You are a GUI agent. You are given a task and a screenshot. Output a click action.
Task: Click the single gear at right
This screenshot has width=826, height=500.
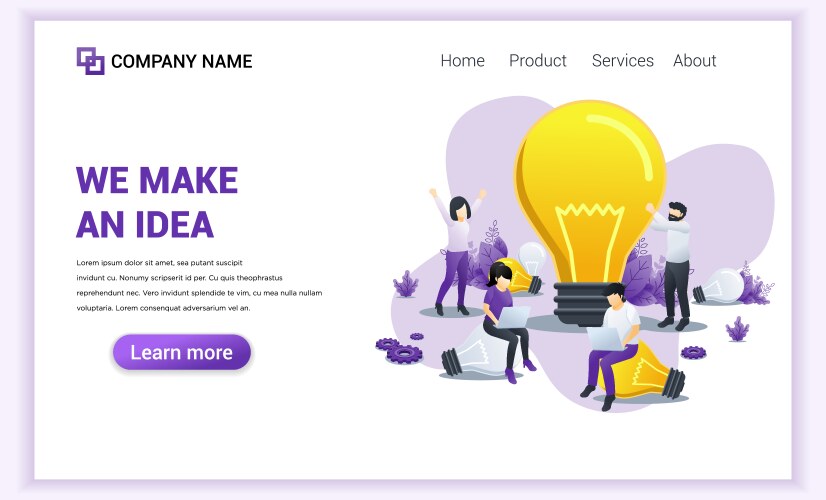pyautogui.click(x=693, y=352)
